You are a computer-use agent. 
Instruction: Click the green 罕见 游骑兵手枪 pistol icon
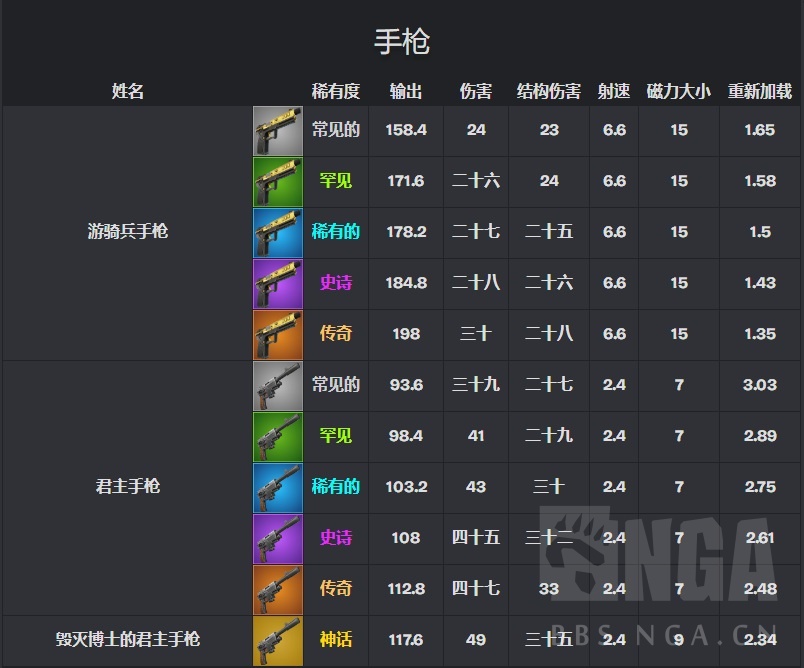pos(278,182)
